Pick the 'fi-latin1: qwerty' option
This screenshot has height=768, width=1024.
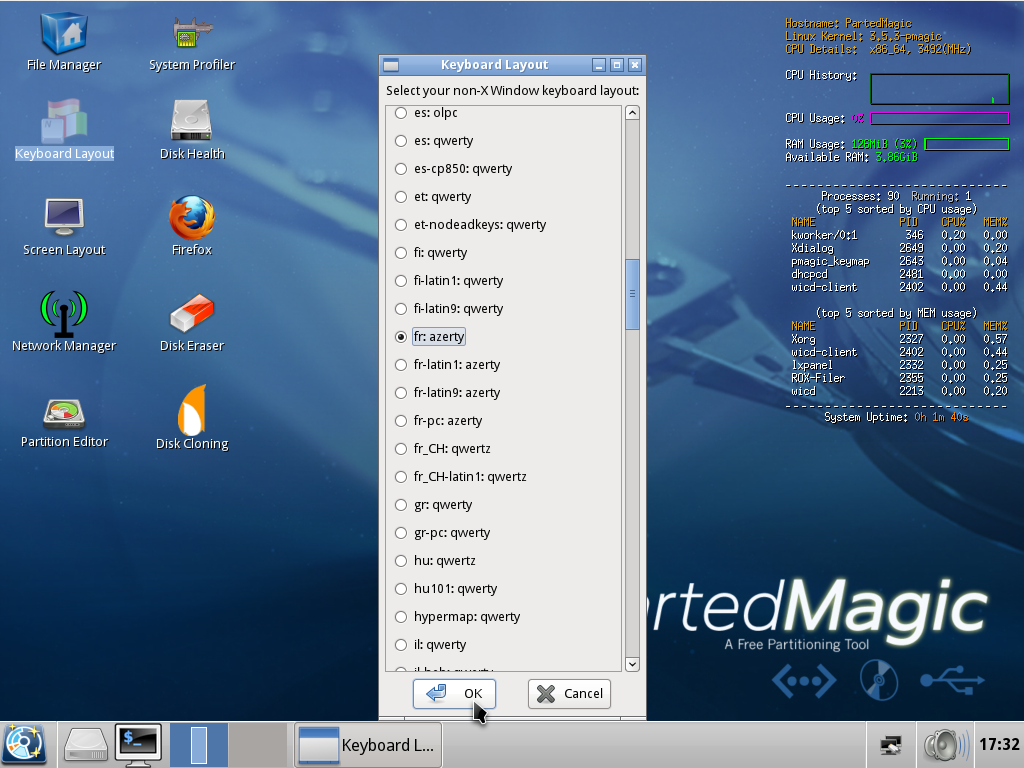pyautogui.click(x=449, y=281)
